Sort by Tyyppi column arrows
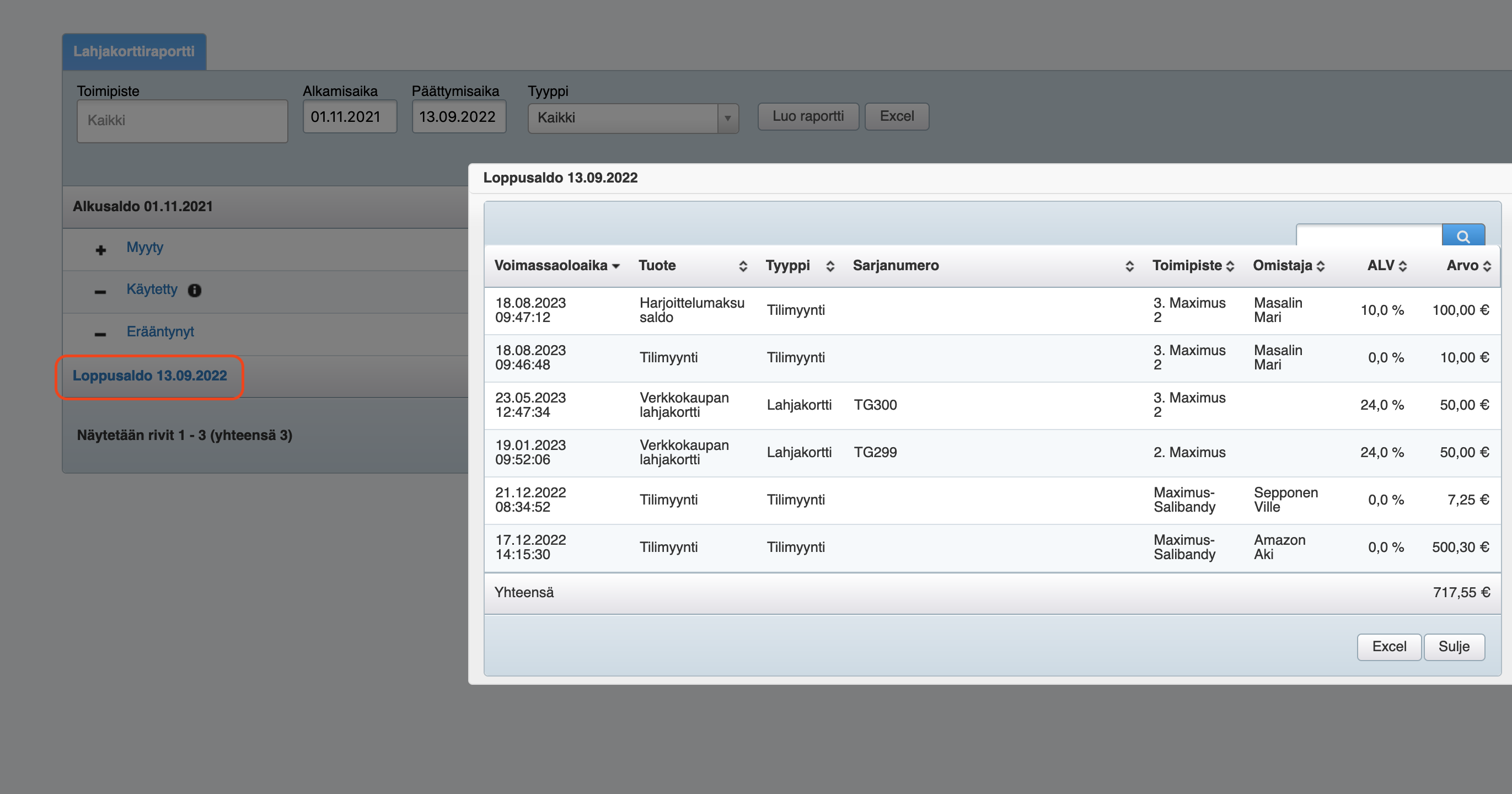 [830, 266]
